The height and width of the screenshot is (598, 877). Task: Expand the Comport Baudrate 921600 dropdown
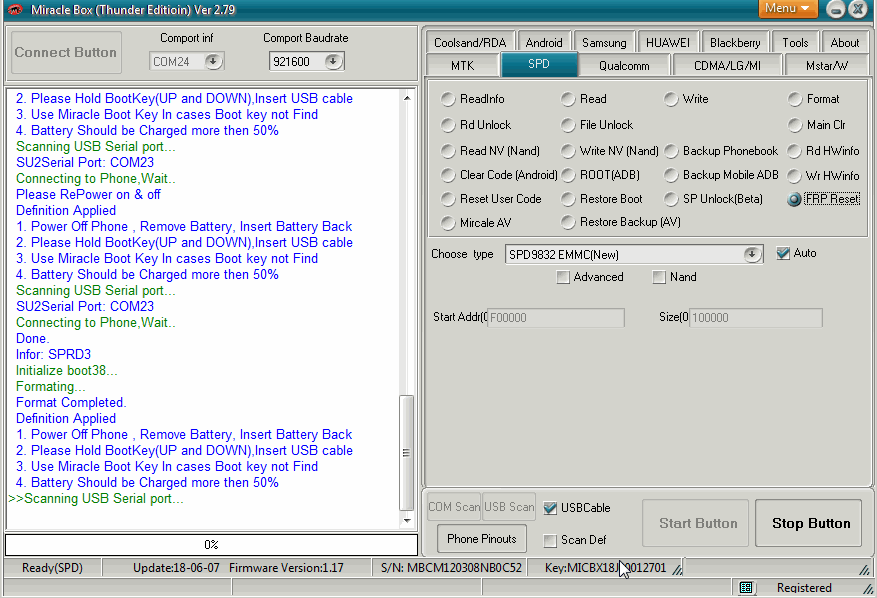pos(333,62)
